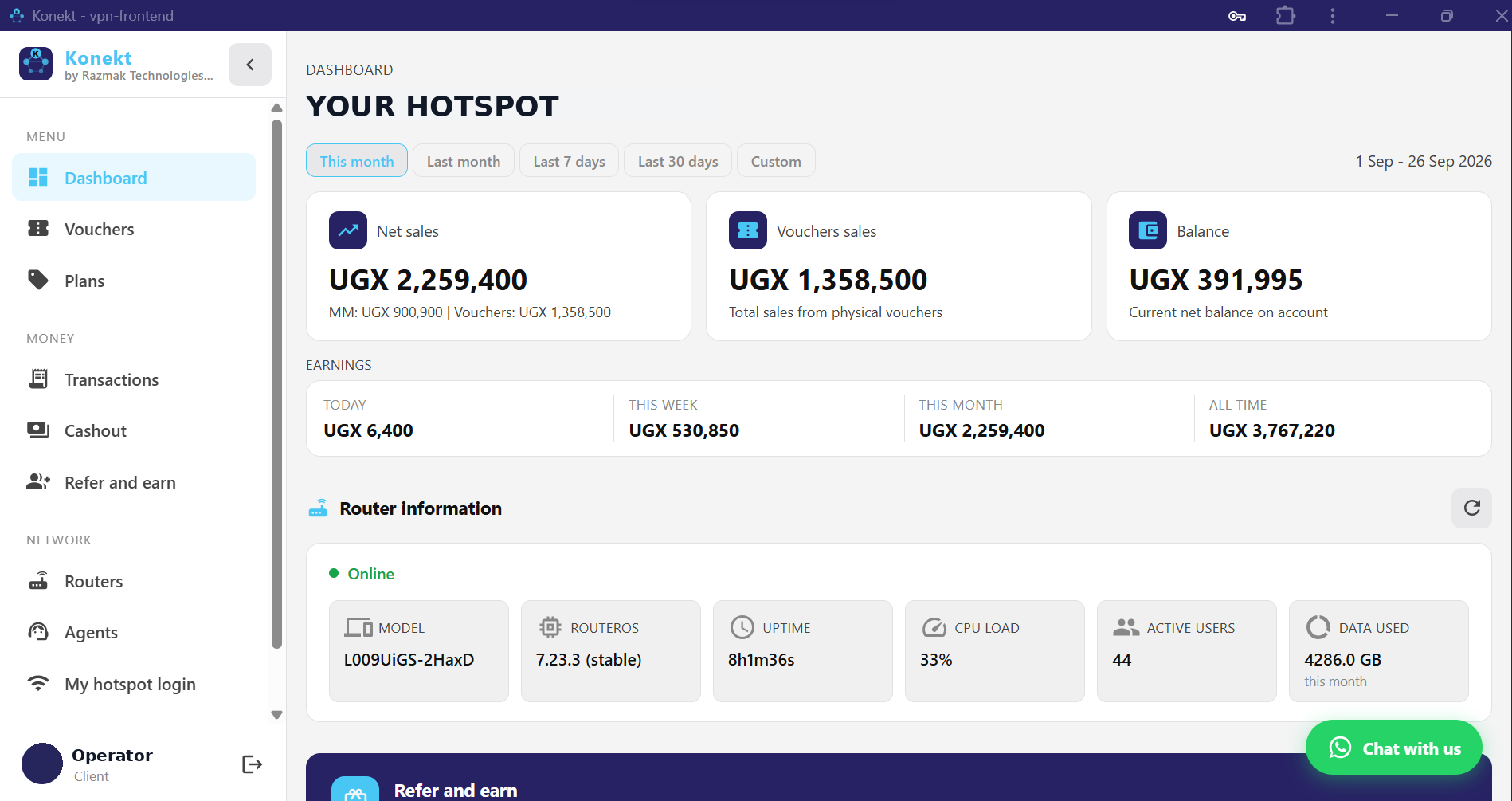Click the Refer and earn people icon

click(38, 482)
